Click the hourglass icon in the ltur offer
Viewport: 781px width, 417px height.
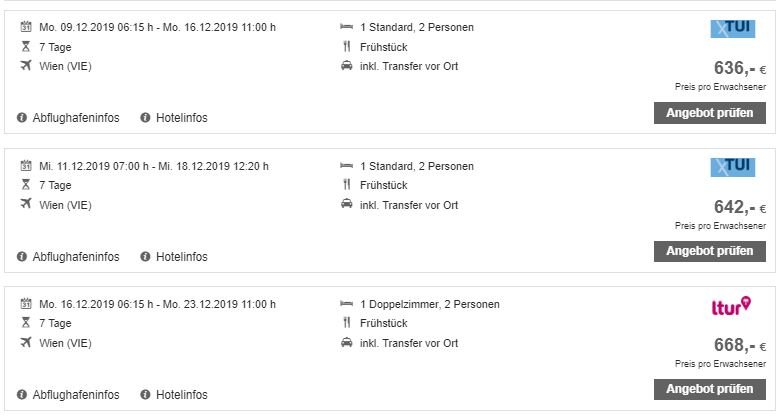(26, 323)
